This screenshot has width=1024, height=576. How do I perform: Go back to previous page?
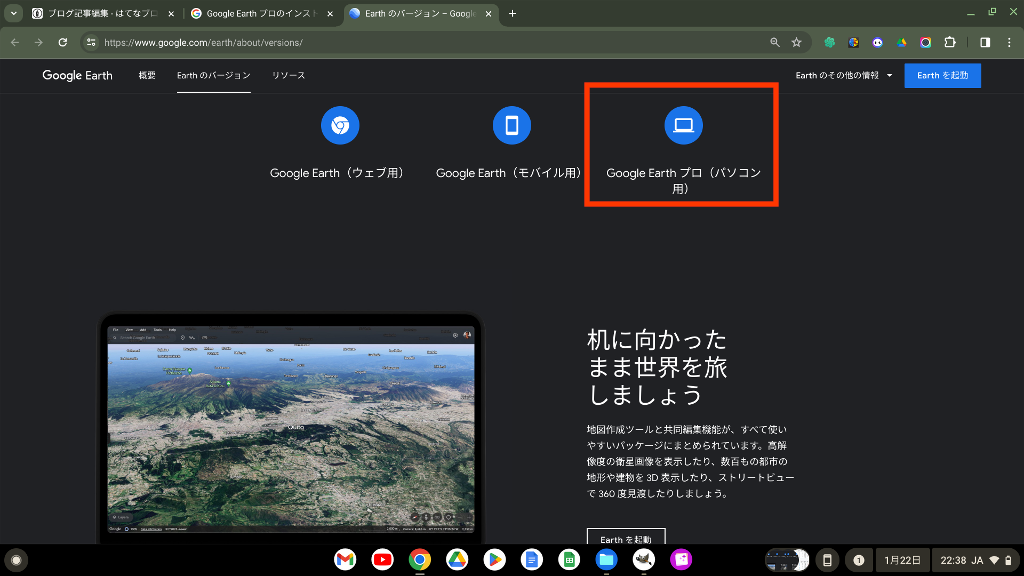point(15,42)
